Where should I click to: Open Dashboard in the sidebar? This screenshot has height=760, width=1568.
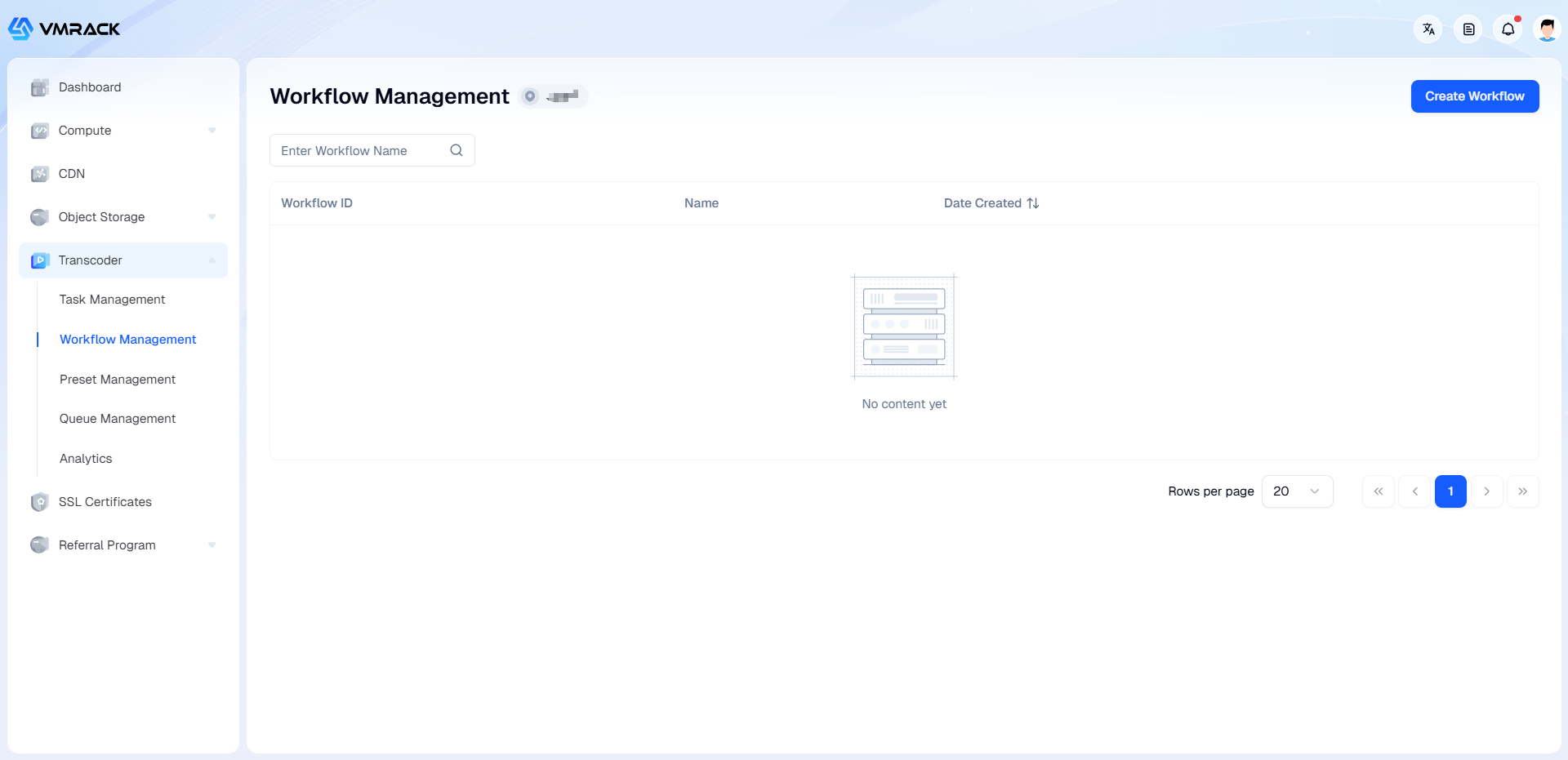coord(122,87)
